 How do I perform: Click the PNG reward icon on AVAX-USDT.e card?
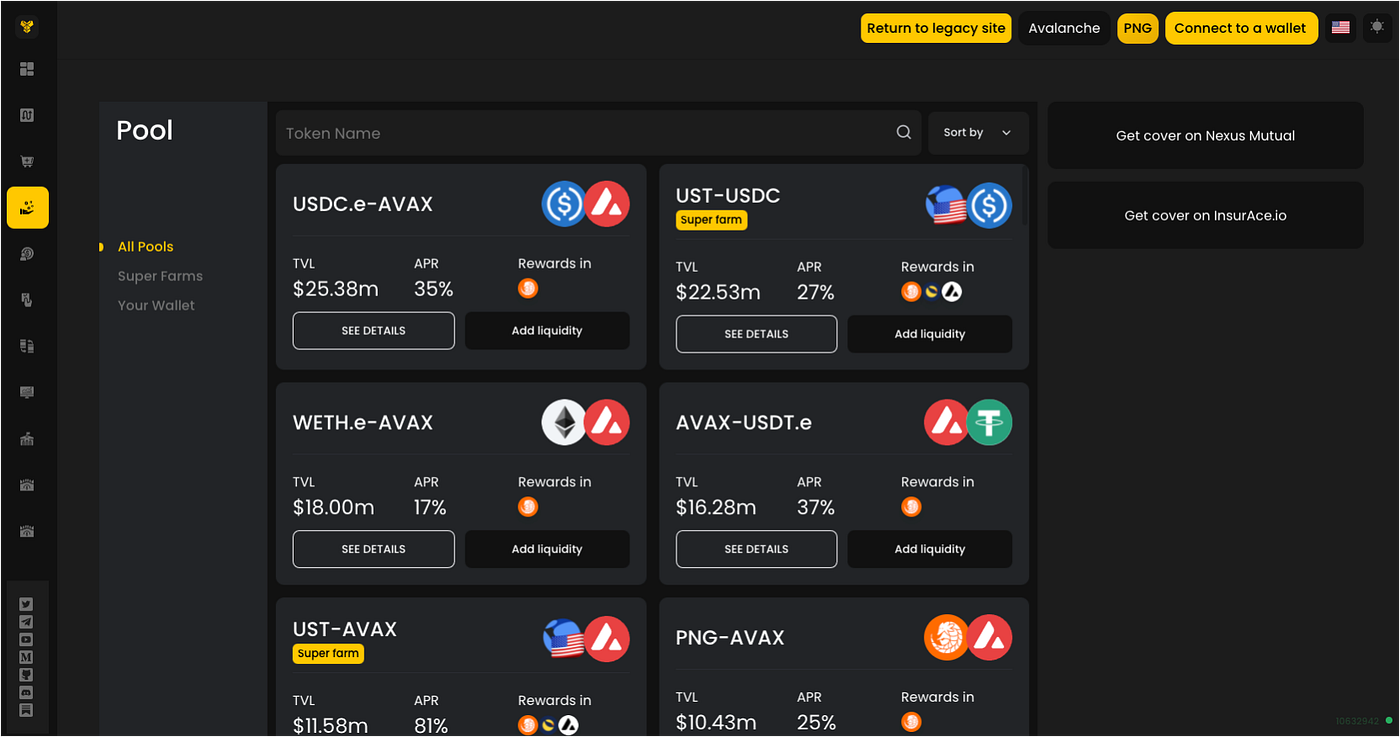click(x=911, y=507)
